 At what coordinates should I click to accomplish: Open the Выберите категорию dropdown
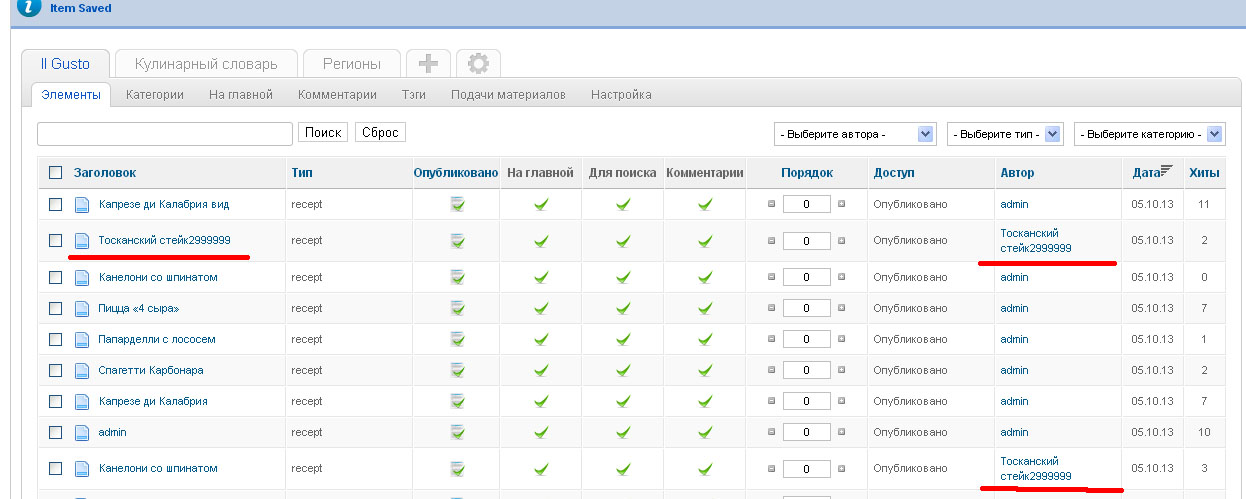(x=1149, y=134)
